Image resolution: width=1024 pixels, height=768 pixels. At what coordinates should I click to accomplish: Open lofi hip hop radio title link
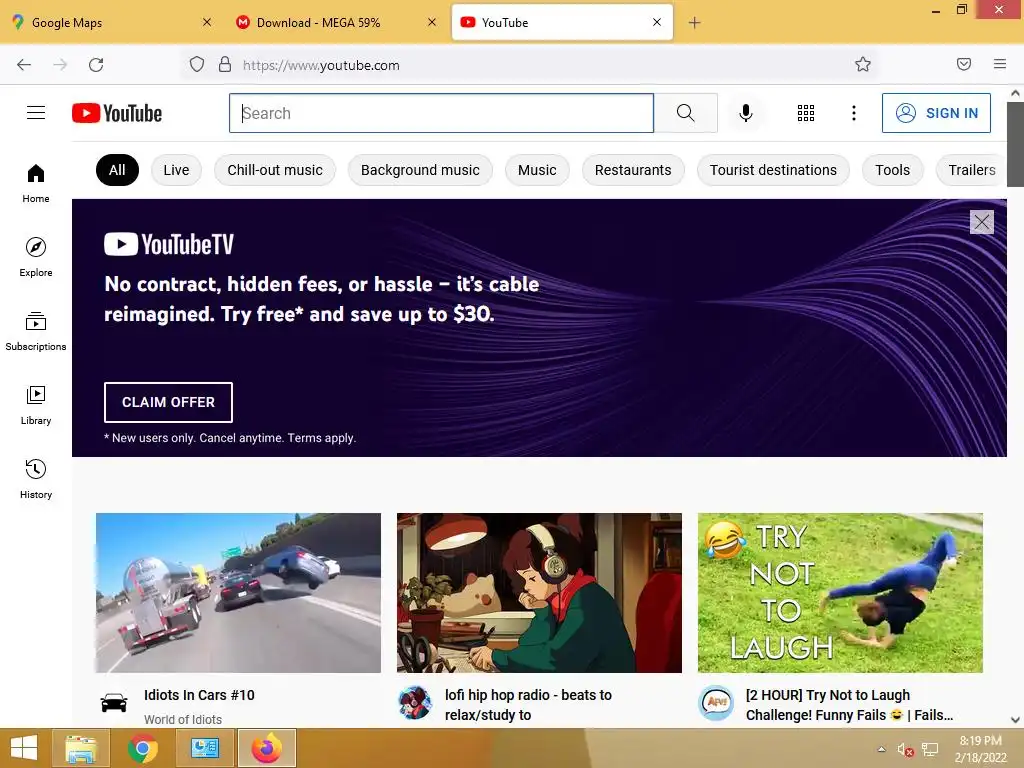click(x=528, y=705)
